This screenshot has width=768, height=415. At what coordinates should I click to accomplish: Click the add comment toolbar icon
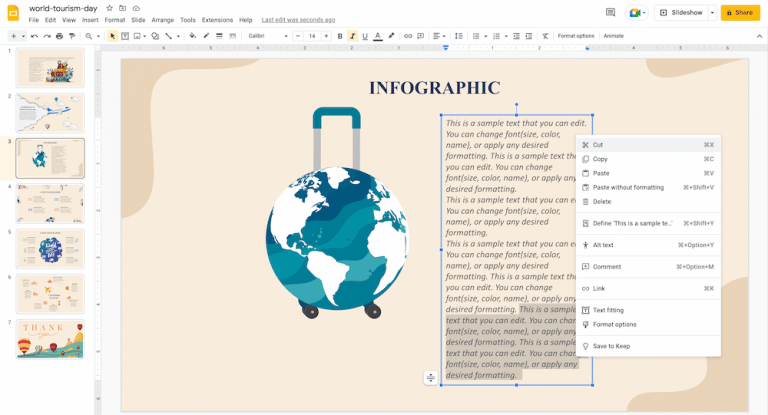pos(421,36)
